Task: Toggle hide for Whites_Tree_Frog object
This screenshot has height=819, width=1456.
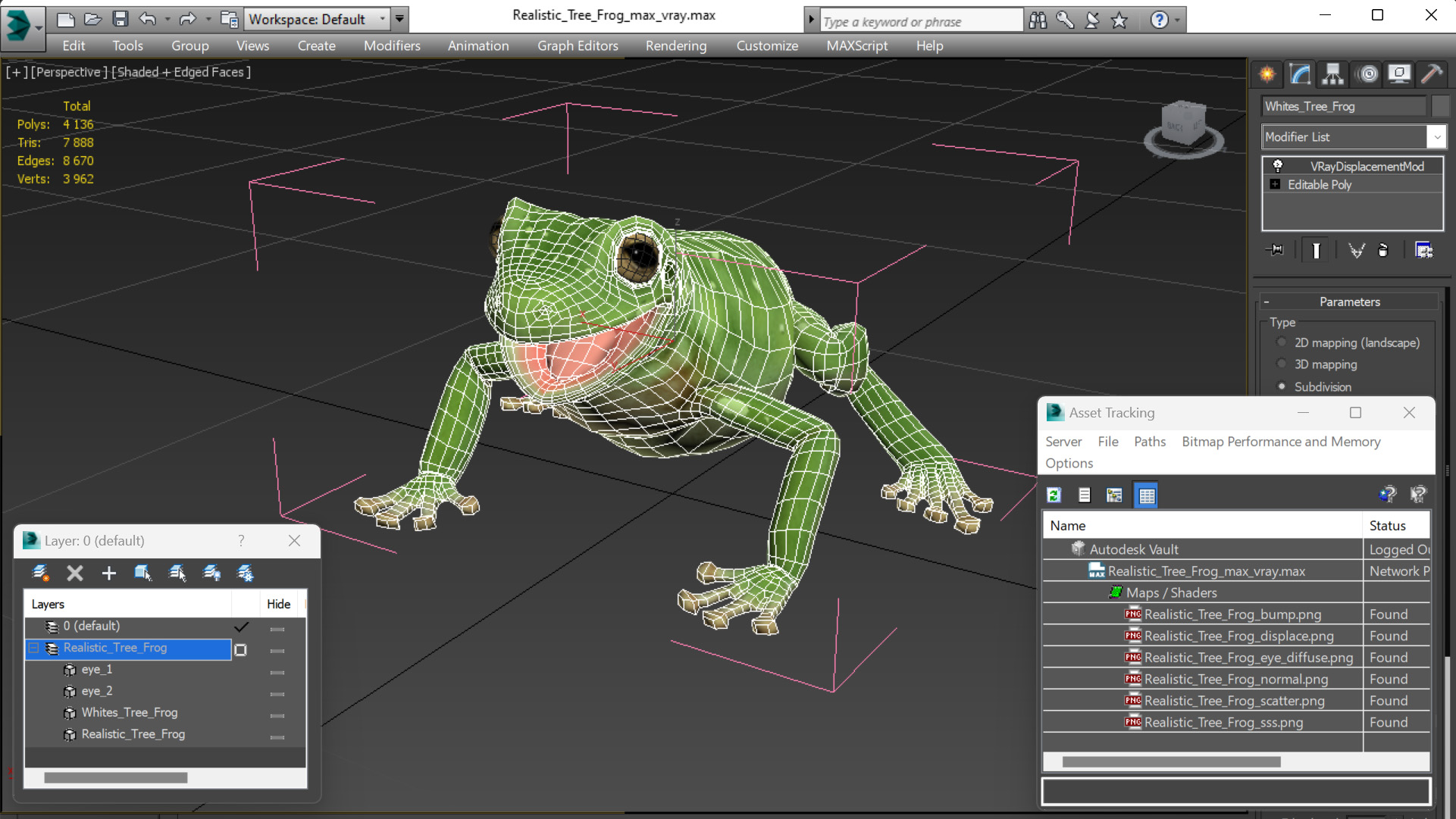Action: coord(277,714)
